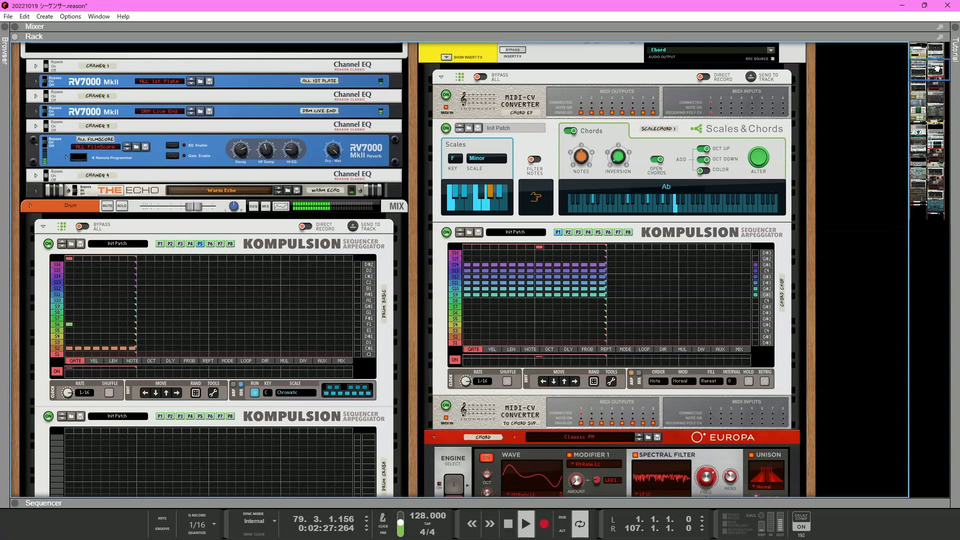Open the Scale selector showing Minor
This screenshot has width=960, height=540.
tap(486, 159)
